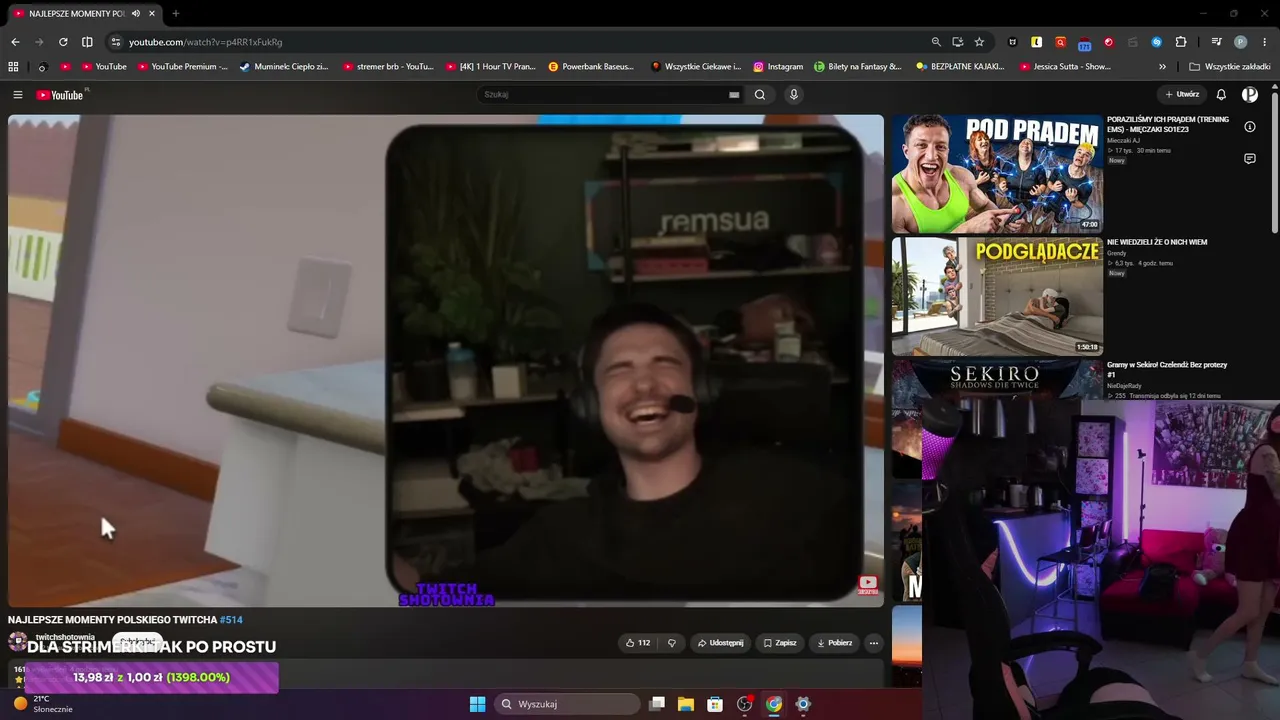Open the blue calendar extension

point(1085,43)
